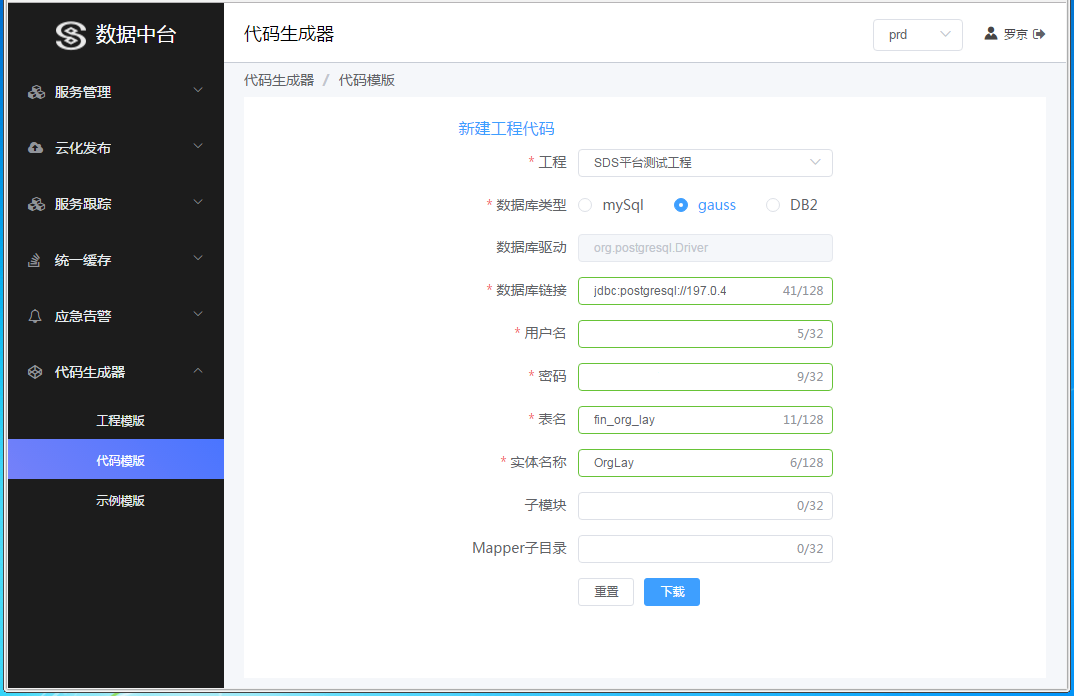Click the 下载 download button
The height and width of the screenshot is (696, 1074).
click(x=672, y=592)
